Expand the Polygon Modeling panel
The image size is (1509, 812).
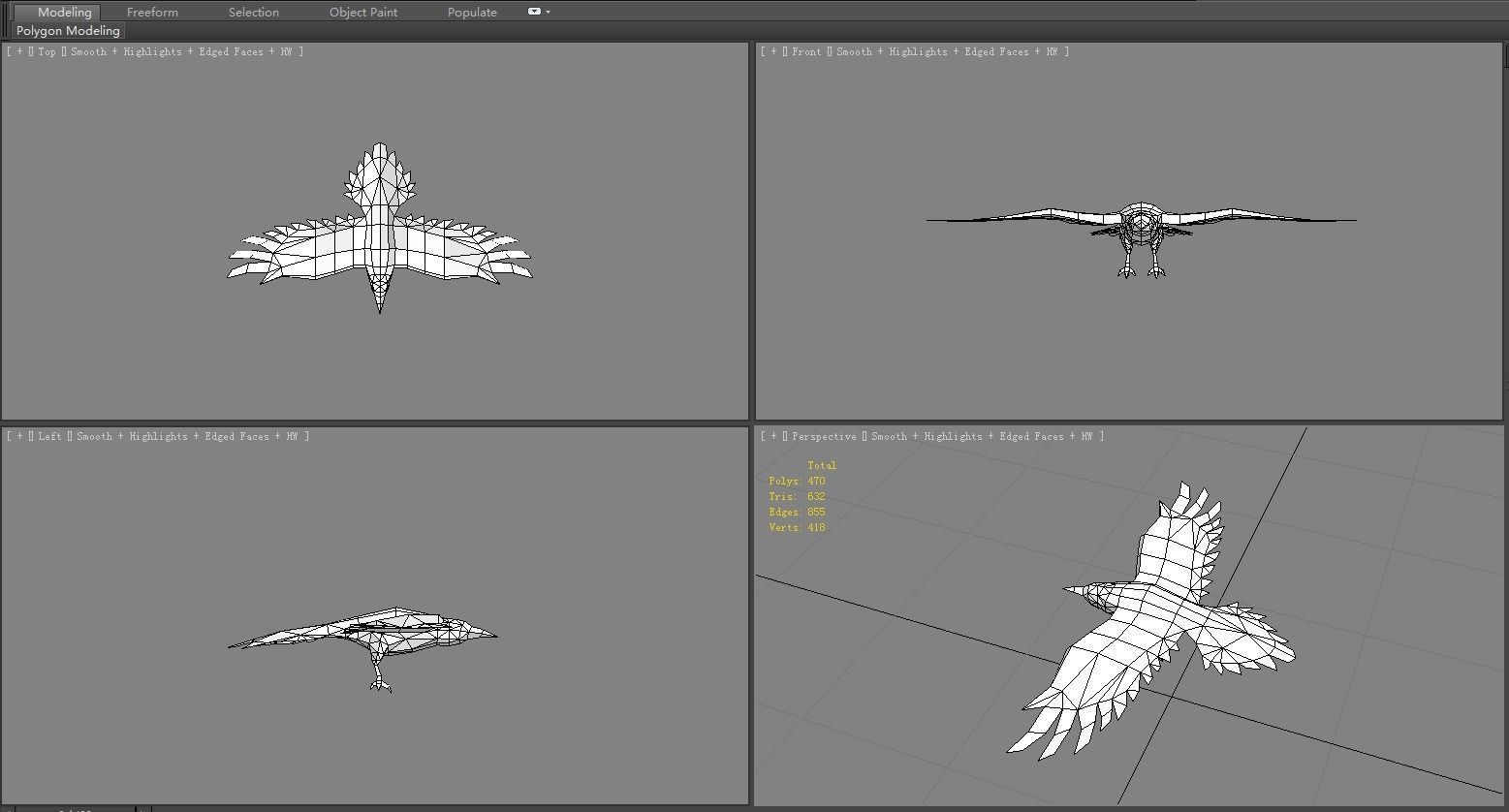coord(68,30)
